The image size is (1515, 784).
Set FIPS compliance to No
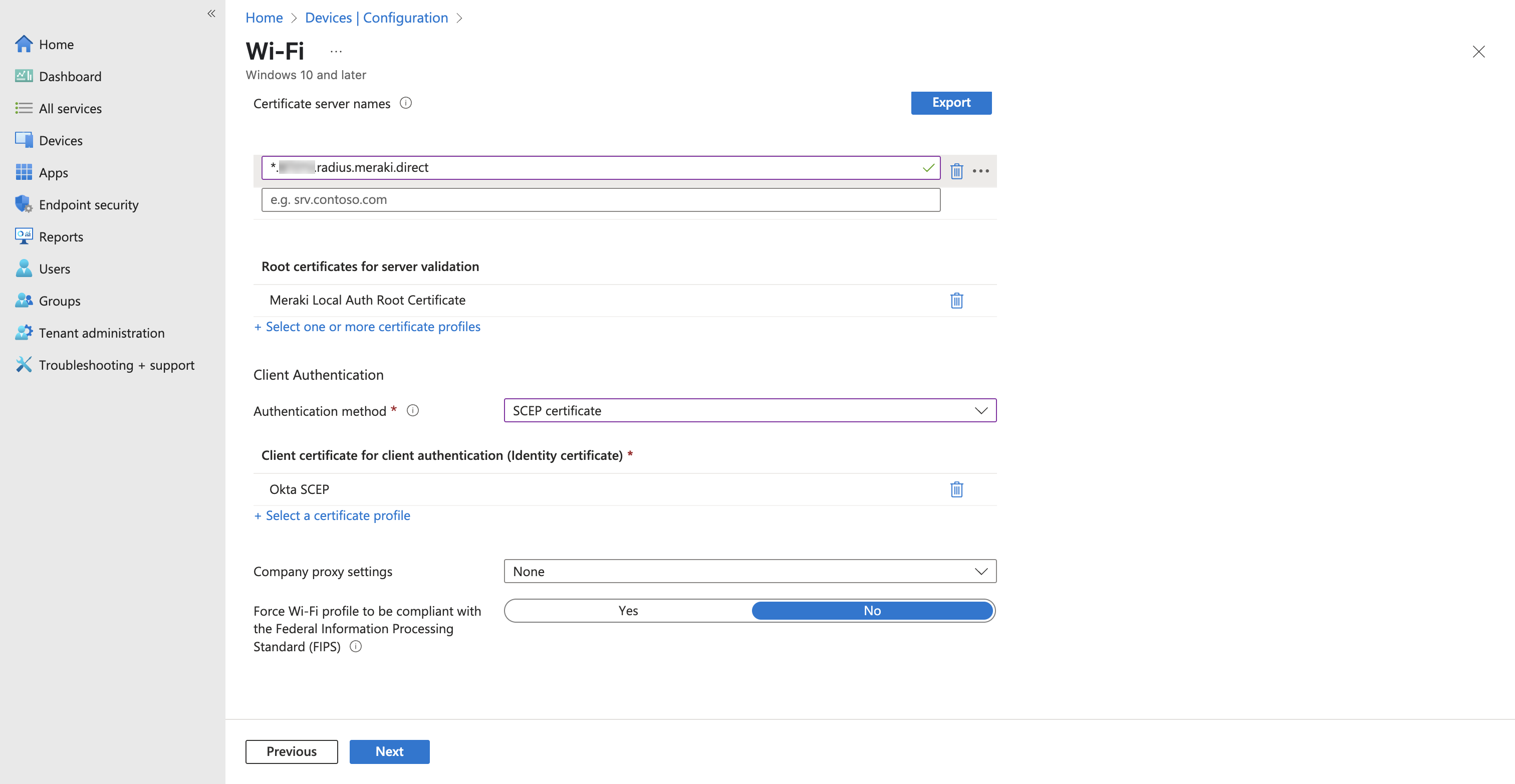pyautogui.click(x=872, y=611)
